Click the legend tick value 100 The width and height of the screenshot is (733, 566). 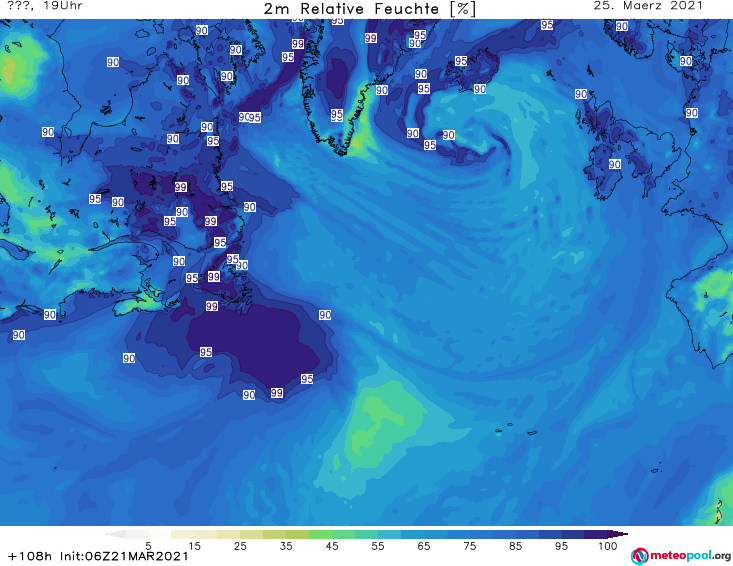click(x=608, y=546)
